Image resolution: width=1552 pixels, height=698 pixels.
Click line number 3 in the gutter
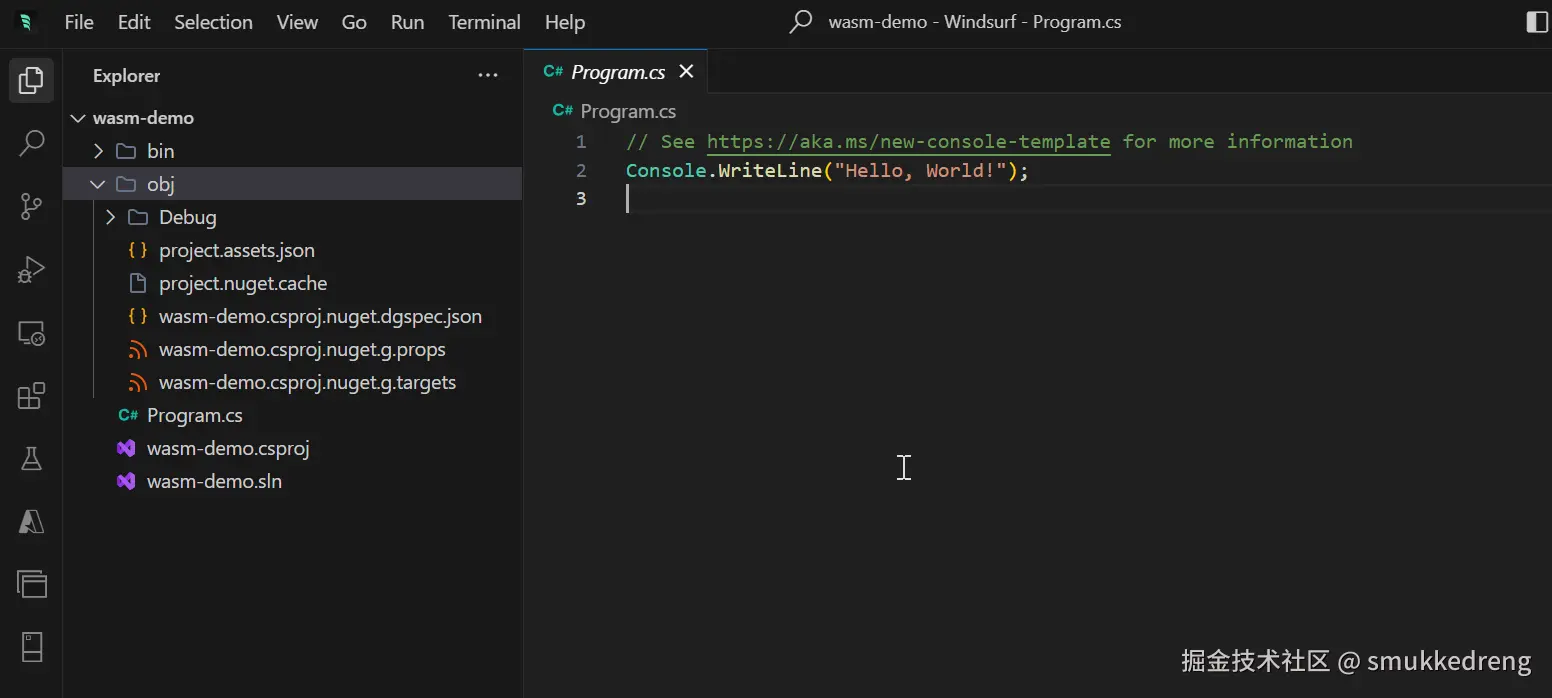pos(581,199)
